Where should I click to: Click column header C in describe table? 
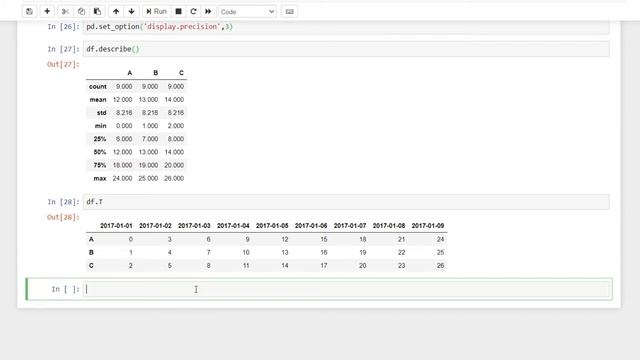181,73
